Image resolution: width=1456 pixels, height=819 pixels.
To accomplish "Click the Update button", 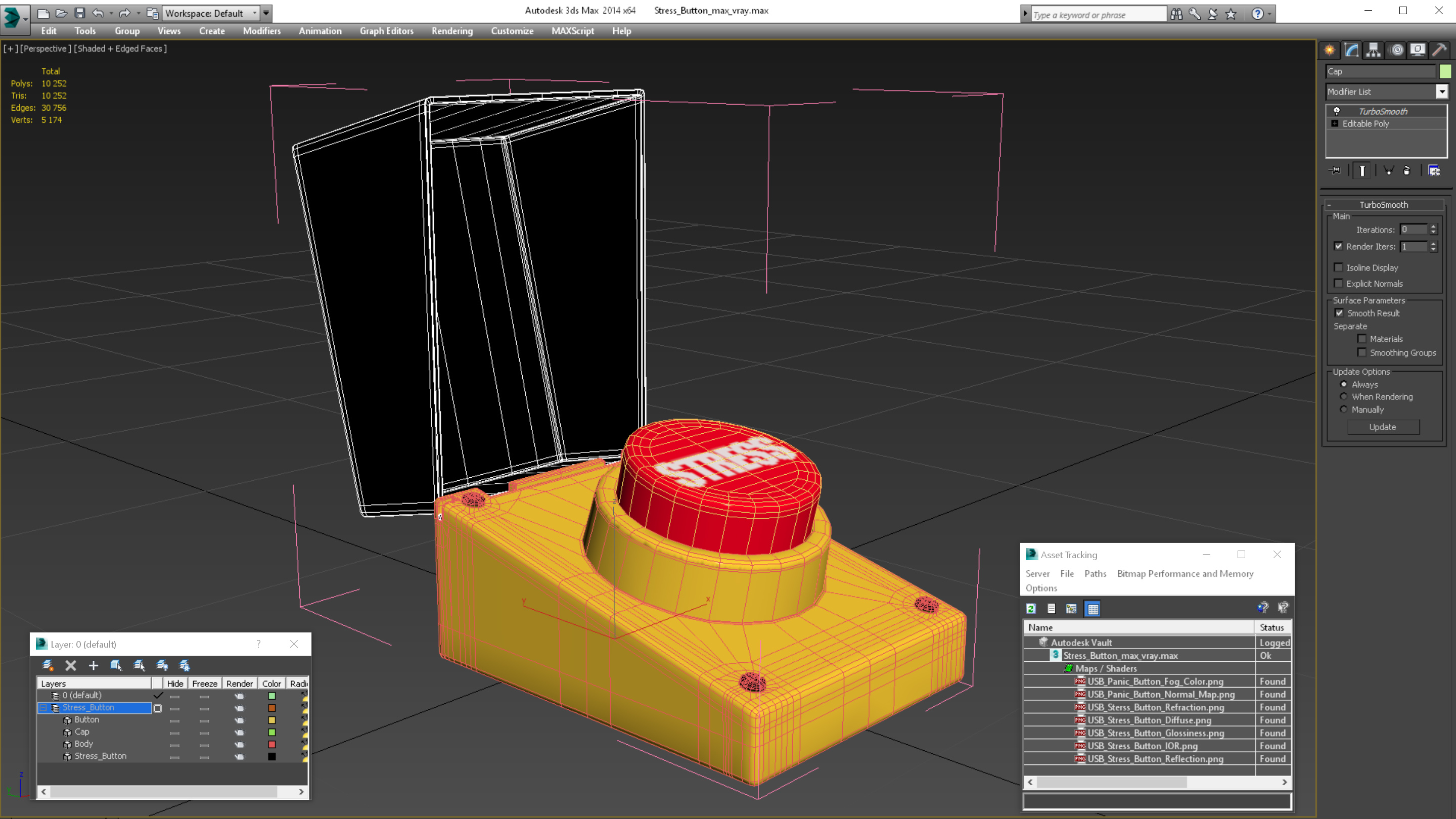I will [x=1383, y=427].
